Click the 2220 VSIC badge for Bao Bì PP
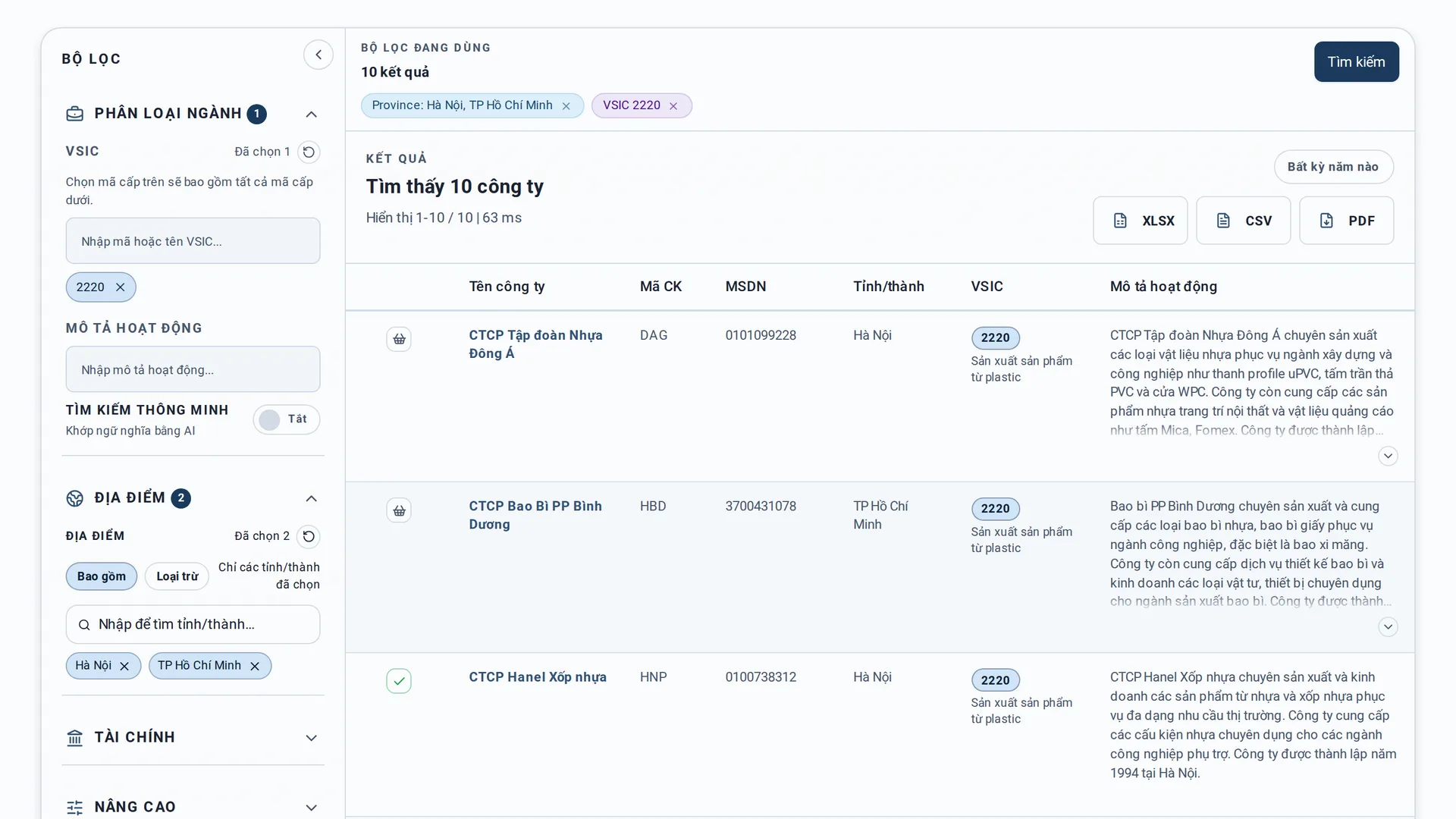This screenshot has height=819, width=1456. point(995,509)
